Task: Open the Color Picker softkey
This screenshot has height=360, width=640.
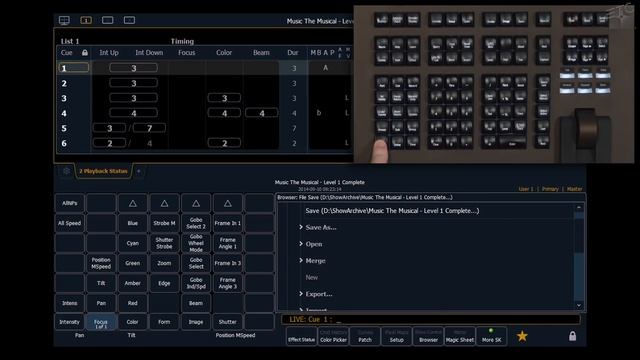Action: pyautogui.click(x=333, y=336)
